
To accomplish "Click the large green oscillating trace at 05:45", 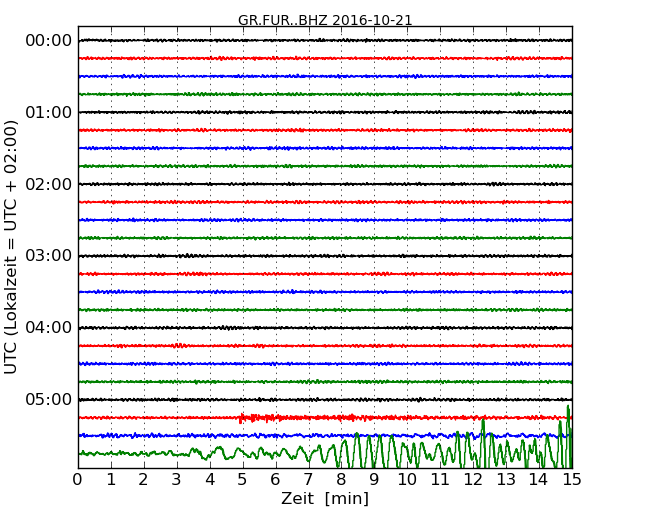I will click(x=325, y=437).
